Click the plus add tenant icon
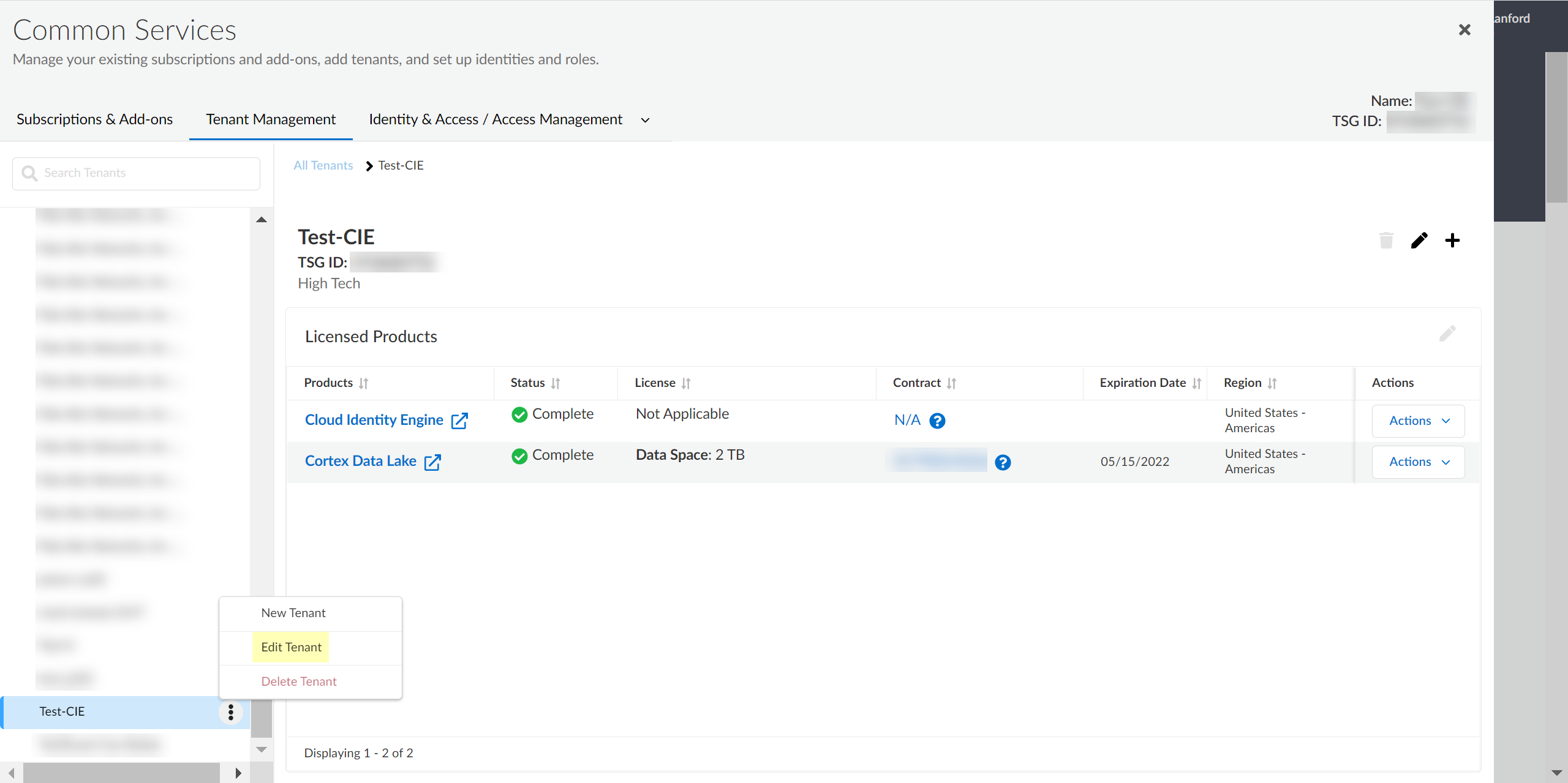The width and height of the screenshot is (1568, 783). tap(1452, 240)
